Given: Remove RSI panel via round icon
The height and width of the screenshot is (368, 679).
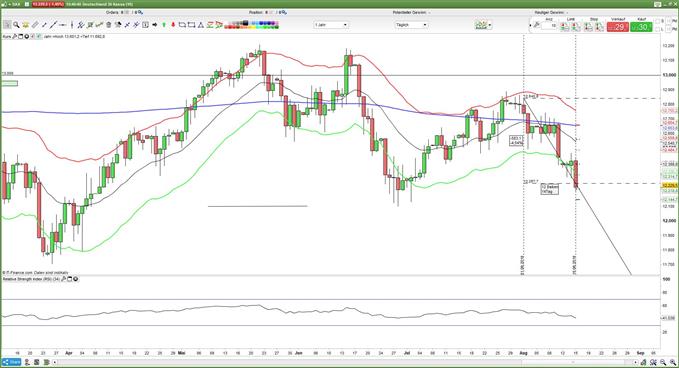Looking at the screenshot, I should 75,279.
